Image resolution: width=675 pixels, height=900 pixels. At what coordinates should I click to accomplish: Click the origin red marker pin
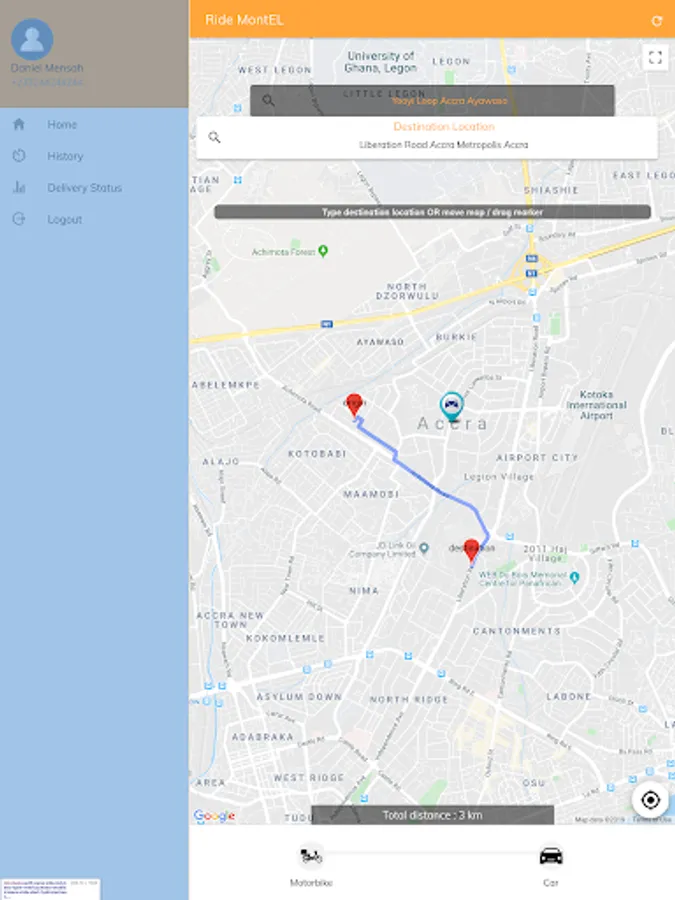354,405
